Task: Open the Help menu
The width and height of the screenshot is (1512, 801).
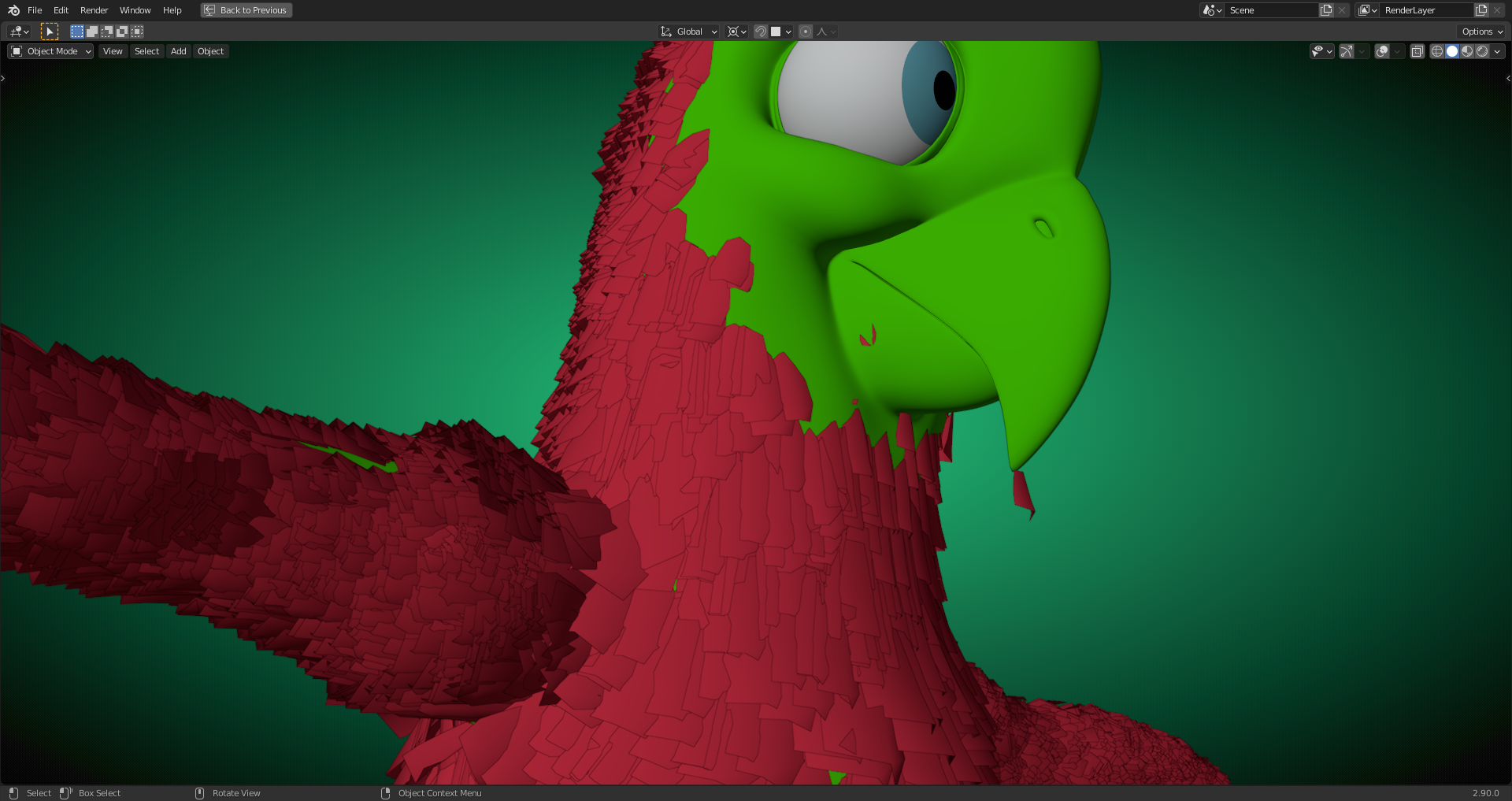Action: coord(172,10)
